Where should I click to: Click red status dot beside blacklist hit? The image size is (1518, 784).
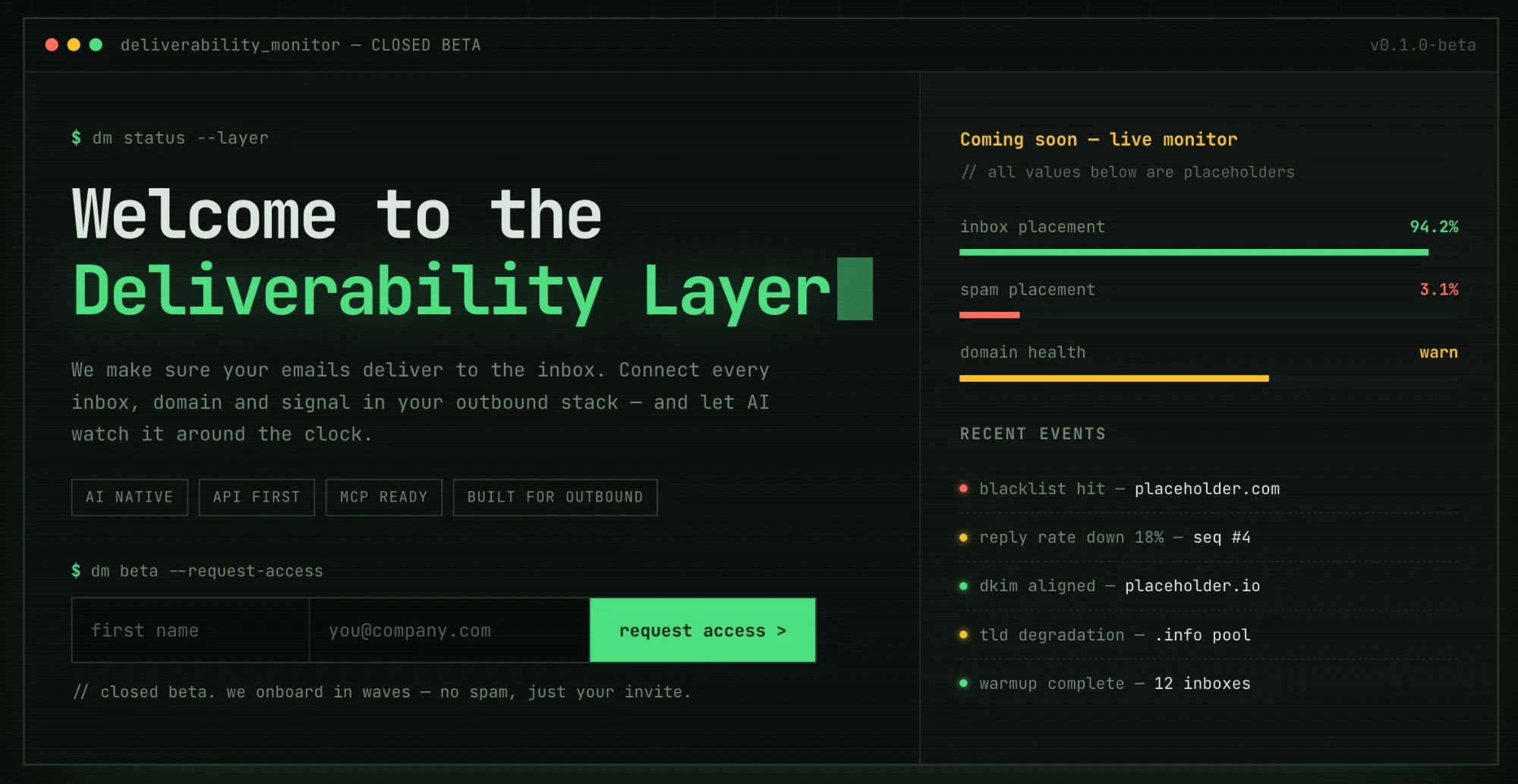[x=963, y=489]
